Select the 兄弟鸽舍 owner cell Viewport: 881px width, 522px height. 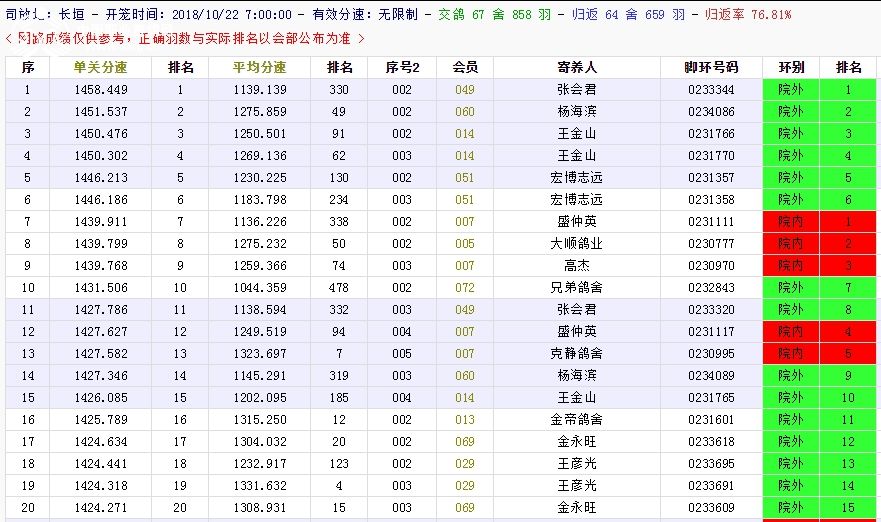(576, 288)
